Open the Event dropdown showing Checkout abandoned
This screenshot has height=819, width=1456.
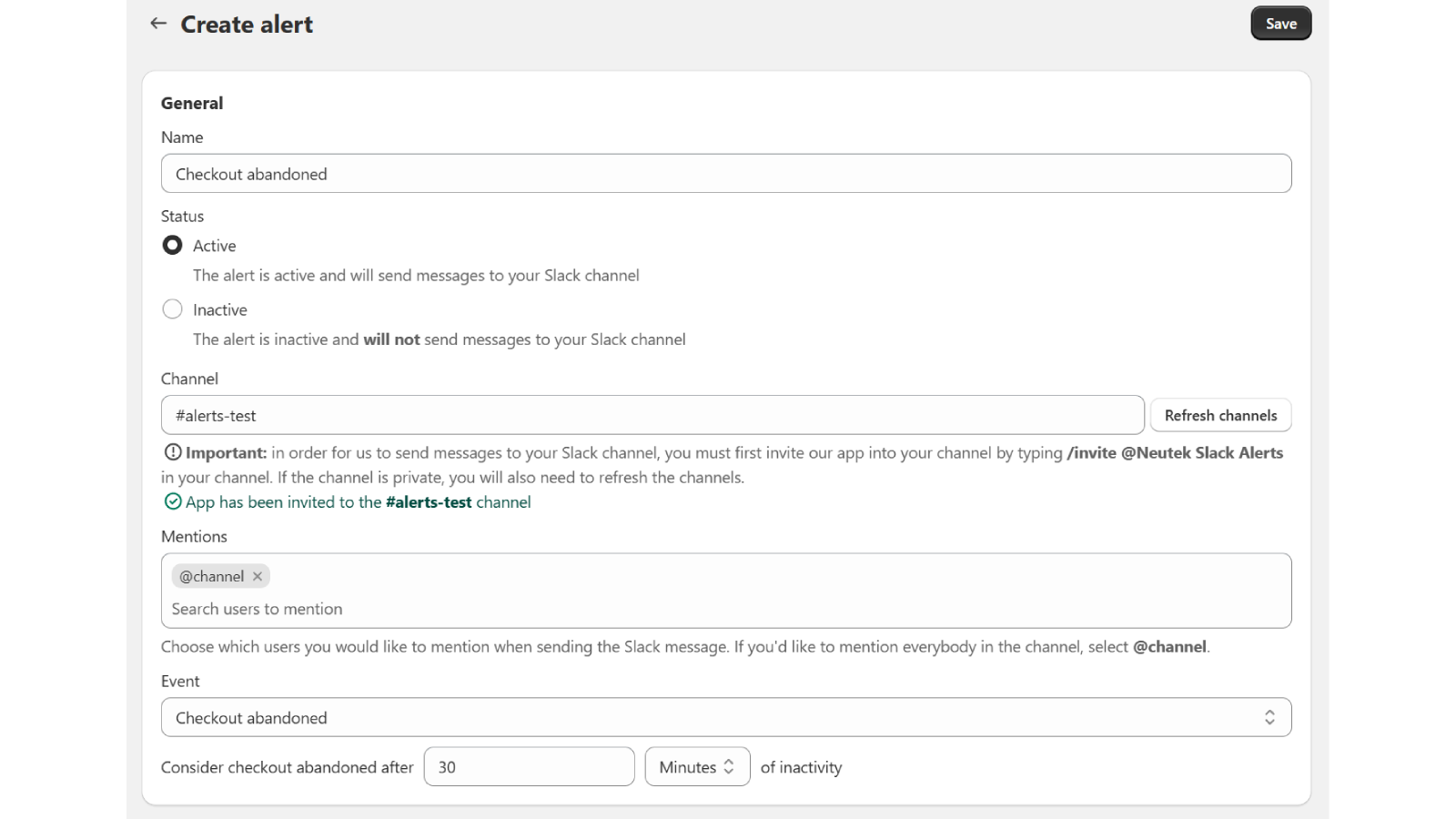click(726, 717)
